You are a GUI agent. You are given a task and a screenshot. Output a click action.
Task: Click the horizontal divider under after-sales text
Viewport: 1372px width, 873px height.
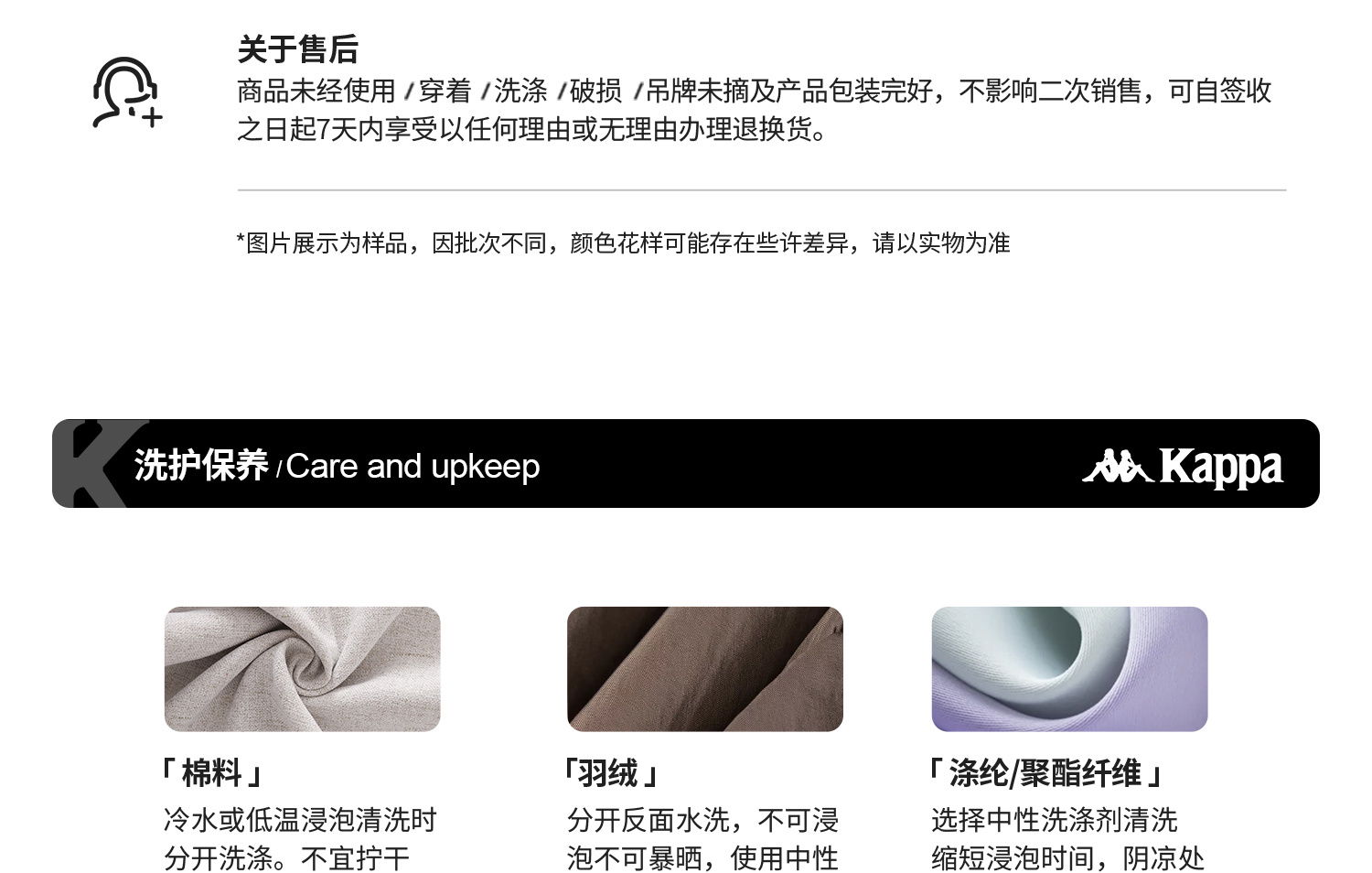[762, 190]
